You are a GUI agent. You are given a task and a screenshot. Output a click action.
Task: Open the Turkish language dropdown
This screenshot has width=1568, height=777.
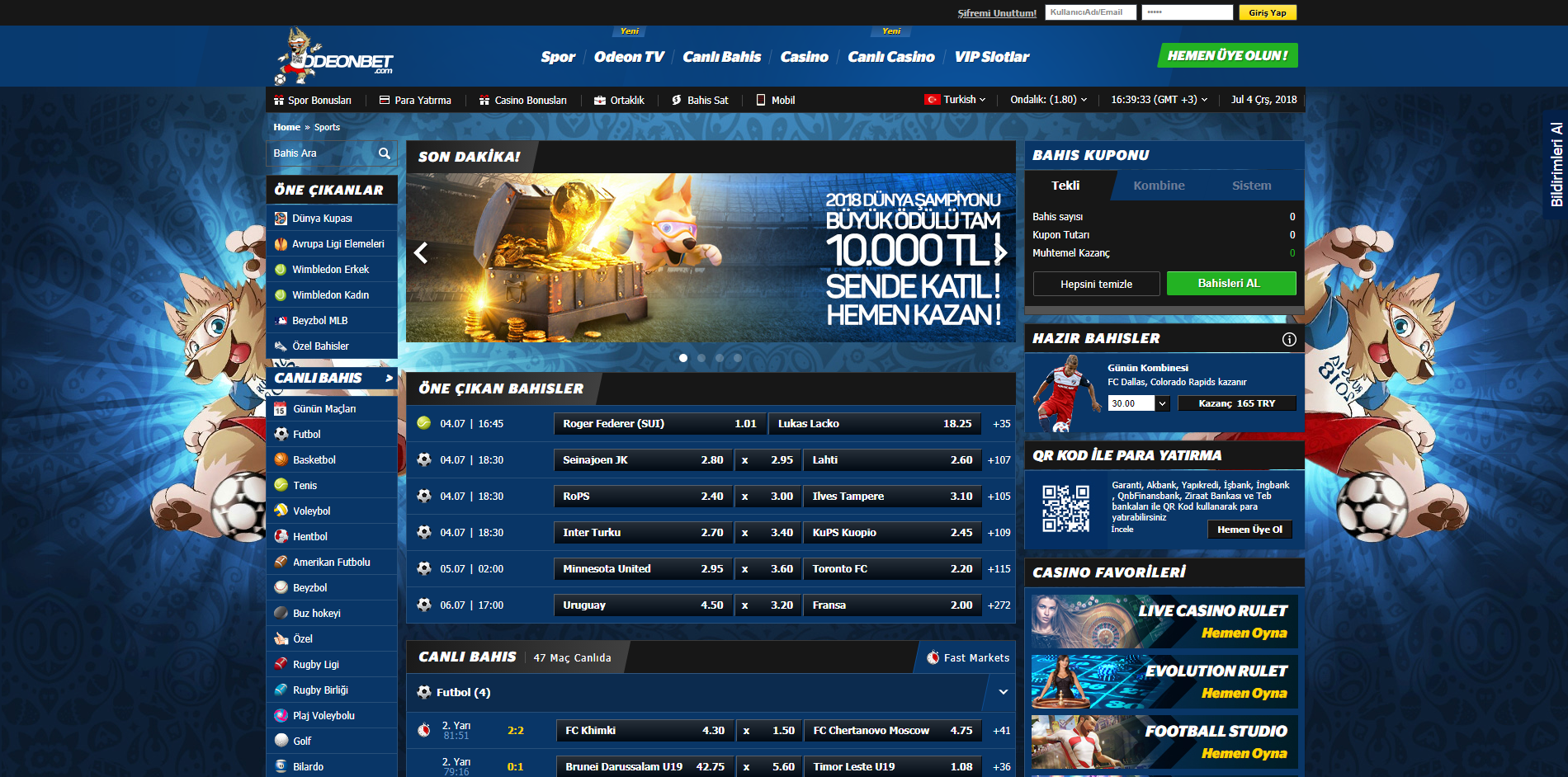[956, 100]
